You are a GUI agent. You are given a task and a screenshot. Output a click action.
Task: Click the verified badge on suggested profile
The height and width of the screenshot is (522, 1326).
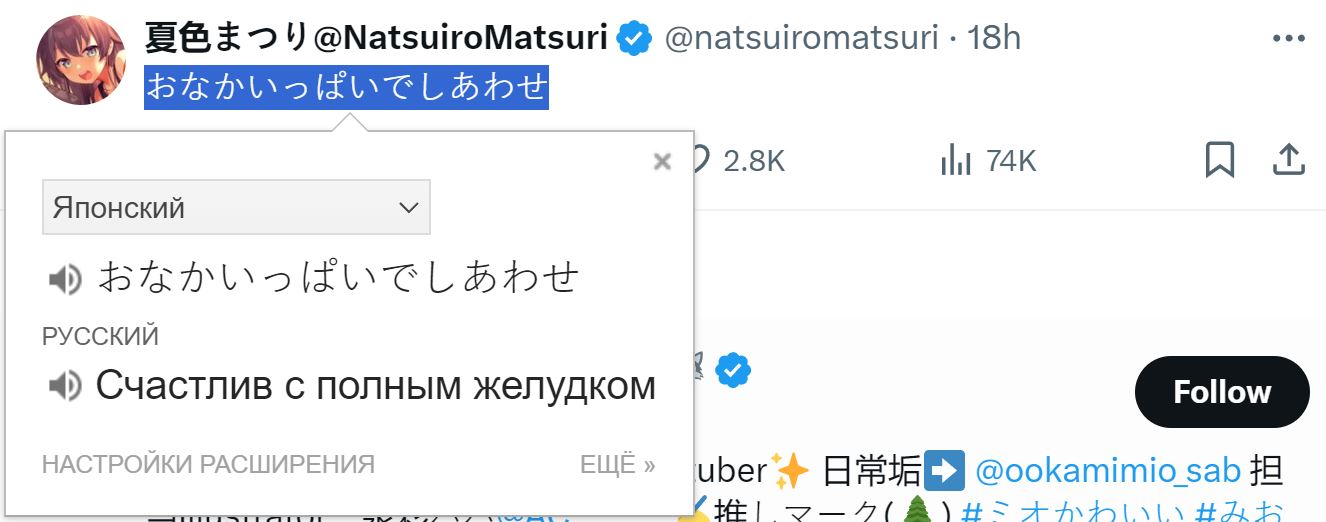pyautogui.click(x=733, y=370)
